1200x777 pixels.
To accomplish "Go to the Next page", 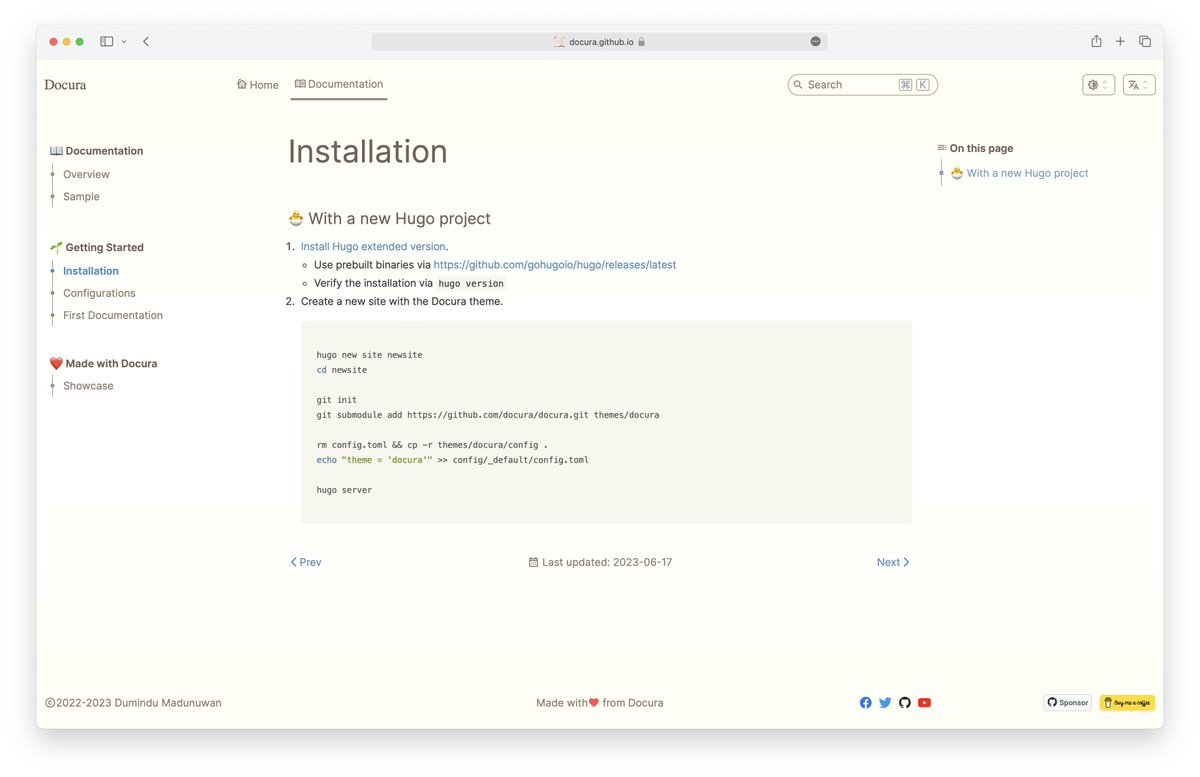I will click(893, 562).
